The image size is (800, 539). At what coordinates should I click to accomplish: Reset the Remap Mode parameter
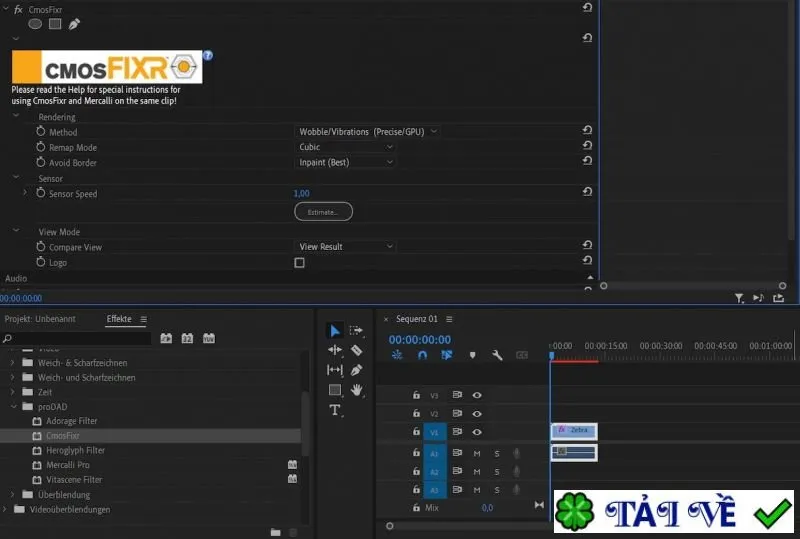[x=587, y=145]
